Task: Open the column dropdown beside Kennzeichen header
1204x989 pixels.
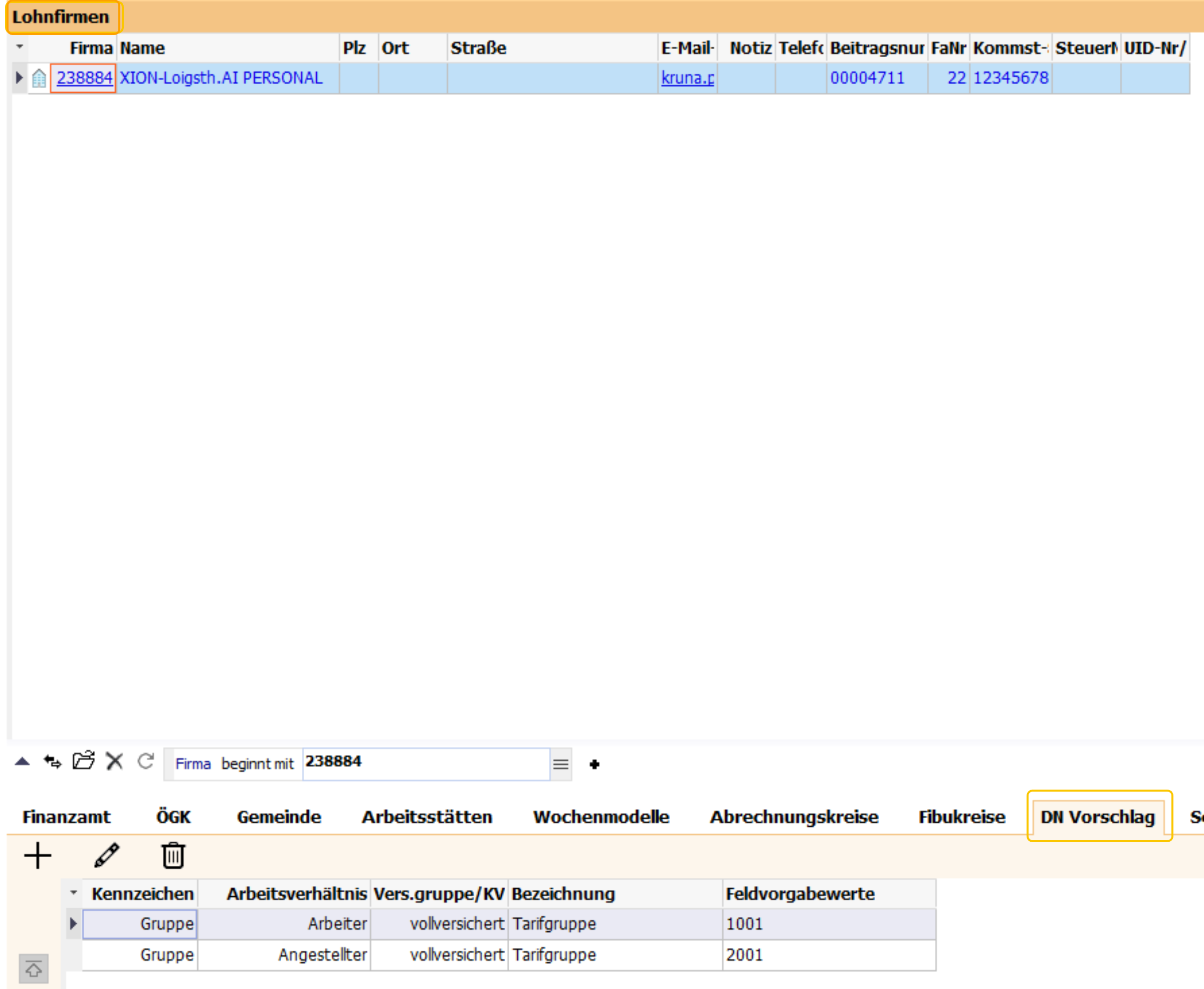Action: tap(74, 893)
